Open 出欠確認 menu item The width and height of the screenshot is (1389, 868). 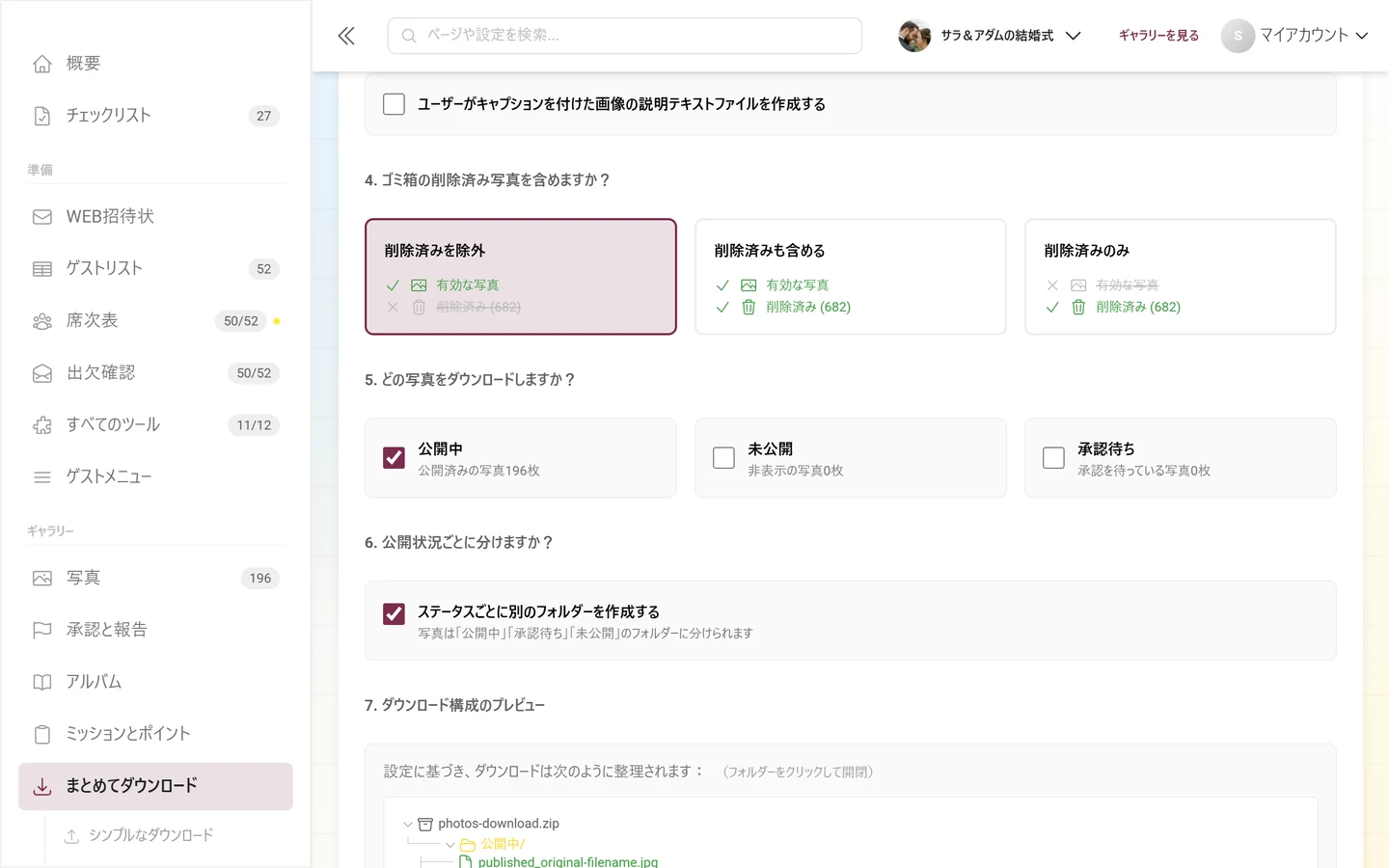tap(155, 373)
